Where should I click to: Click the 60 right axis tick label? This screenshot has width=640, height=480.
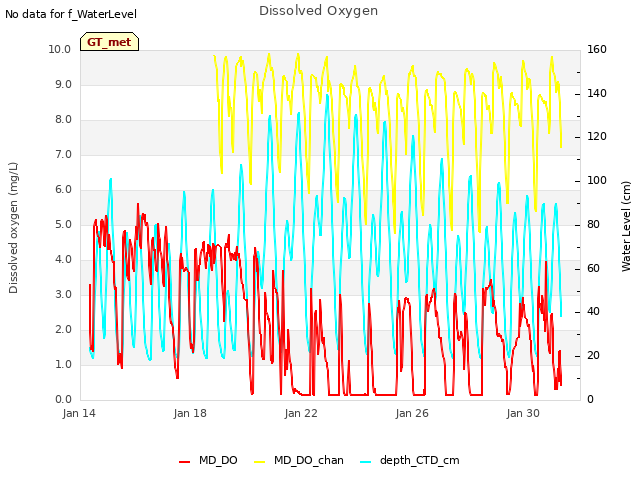click(x=593, y=268)
